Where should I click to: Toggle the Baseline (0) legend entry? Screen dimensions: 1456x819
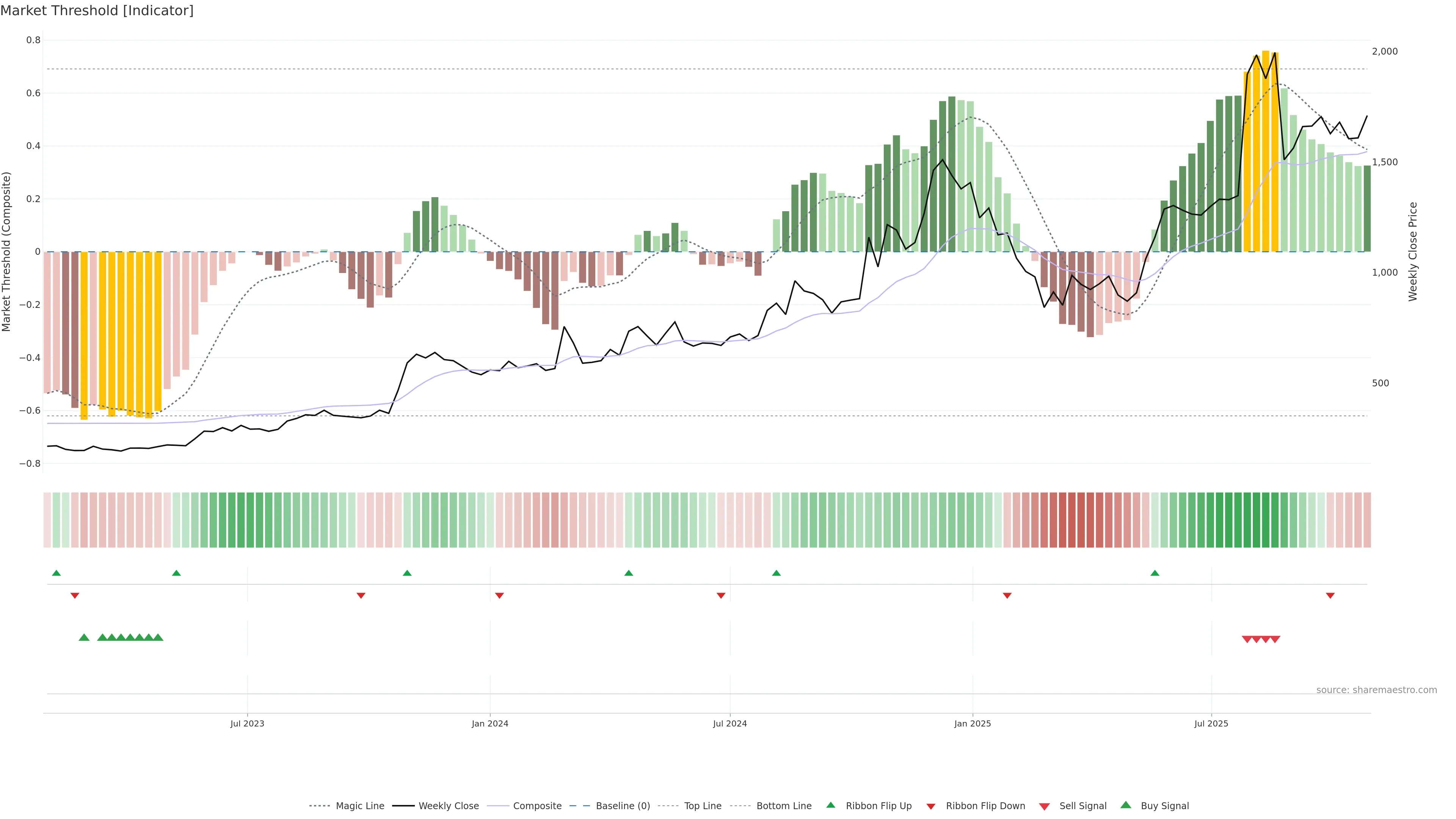(x=623, y=806)
